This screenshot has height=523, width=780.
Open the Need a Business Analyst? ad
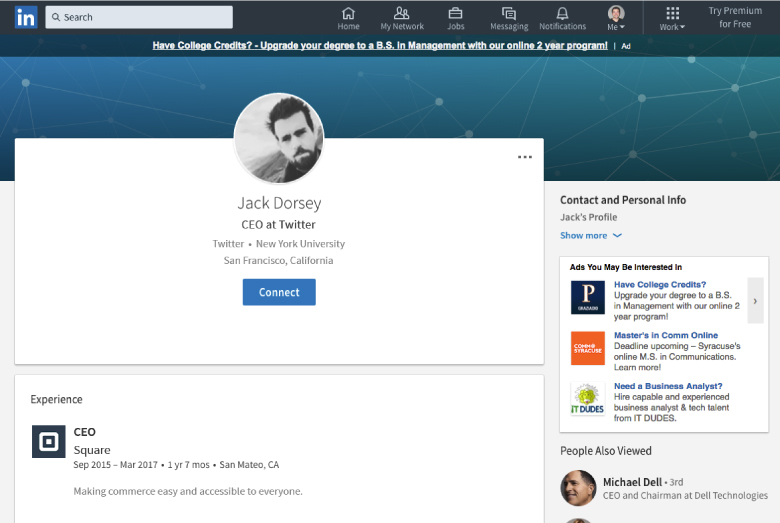[x=668, y=386]
